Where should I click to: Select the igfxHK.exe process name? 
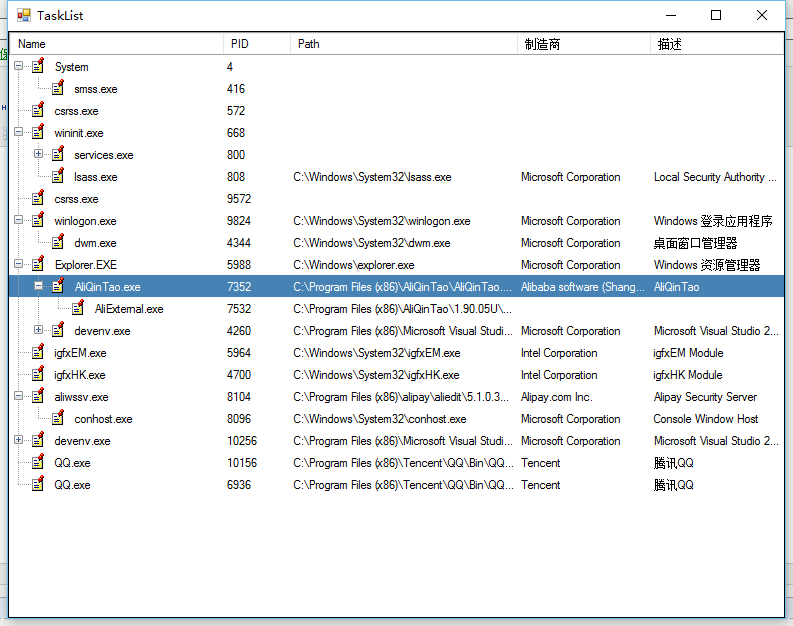(x=80, y=375)
